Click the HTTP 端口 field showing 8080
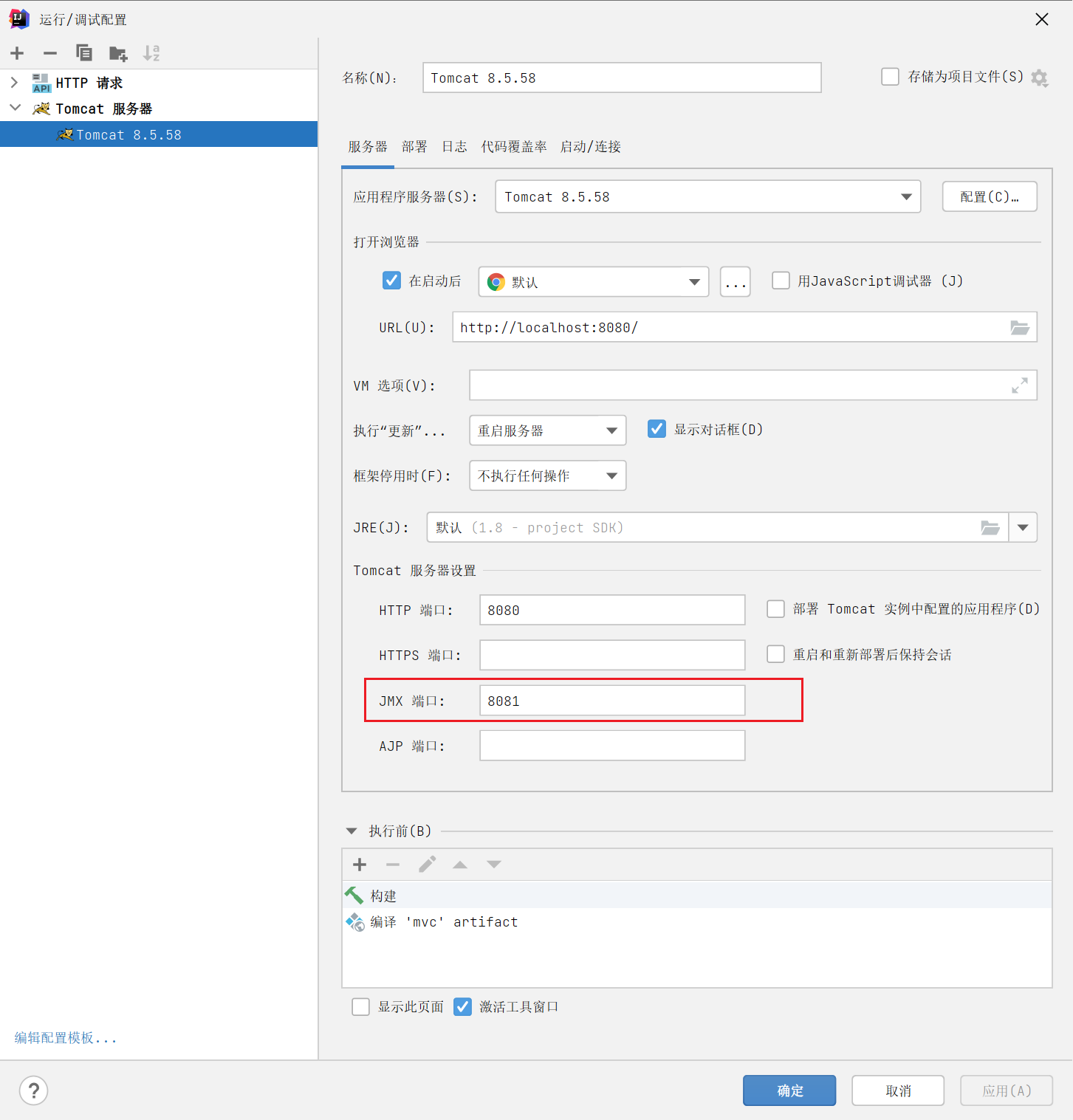Image resolution: width=1073 pixels, height=1120 pixels. tap(612, 610)
